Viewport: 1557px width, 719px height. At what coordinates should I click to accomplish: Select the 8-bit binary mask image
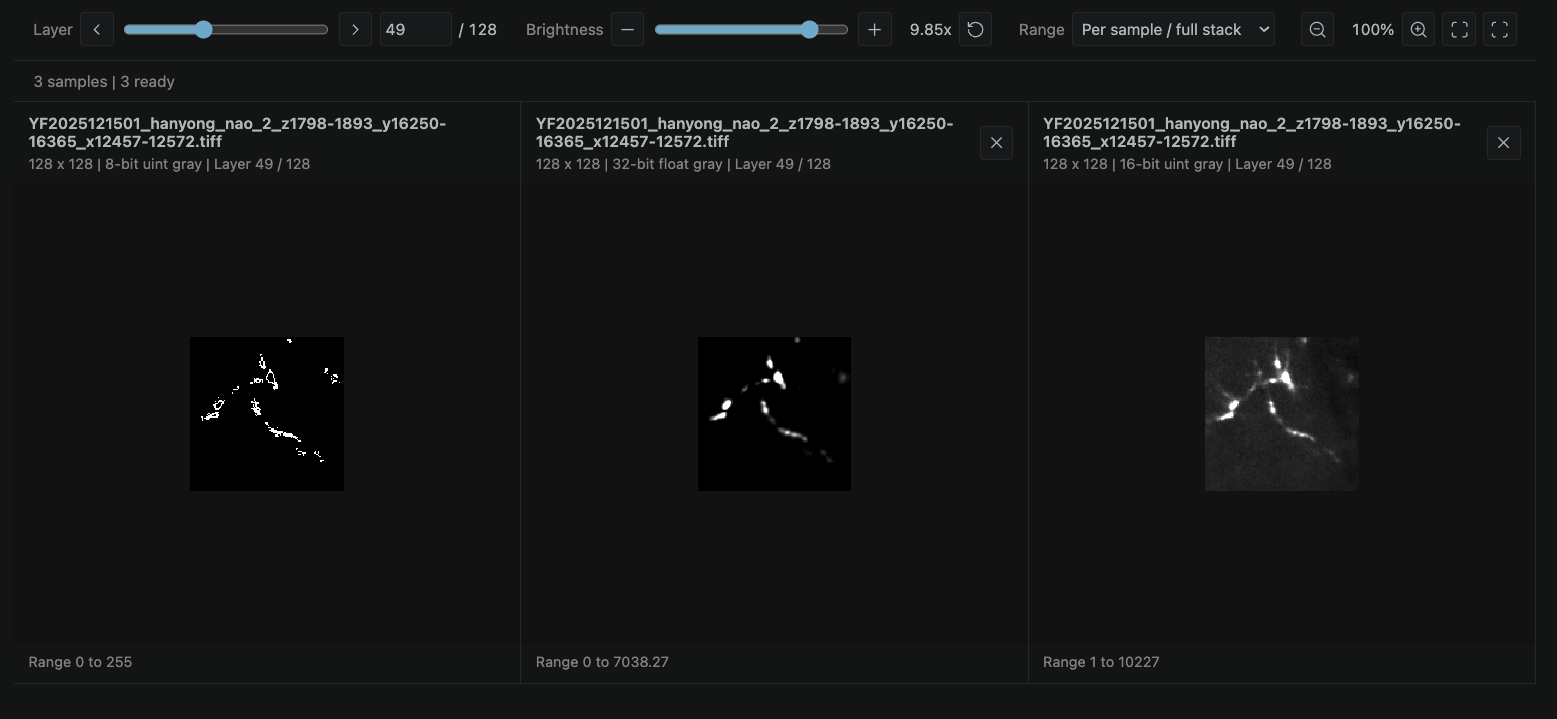(x=267, y=414)
